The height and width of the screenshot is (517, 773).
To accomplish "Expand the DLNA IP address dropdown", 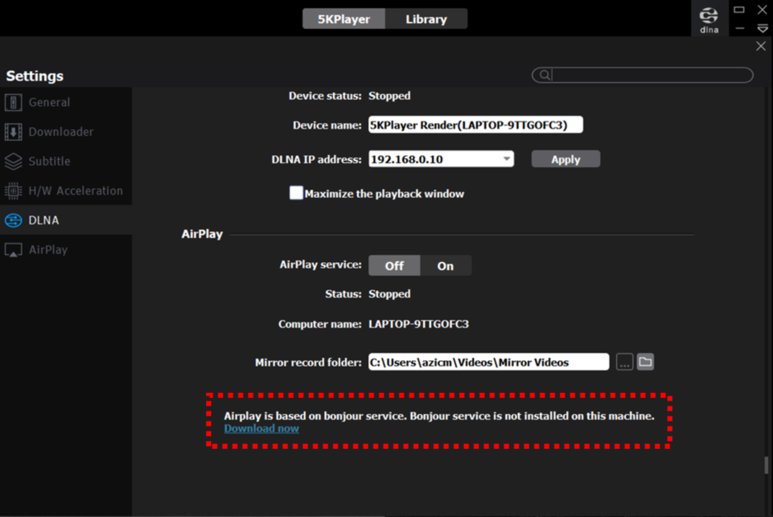I will point(506,159).
